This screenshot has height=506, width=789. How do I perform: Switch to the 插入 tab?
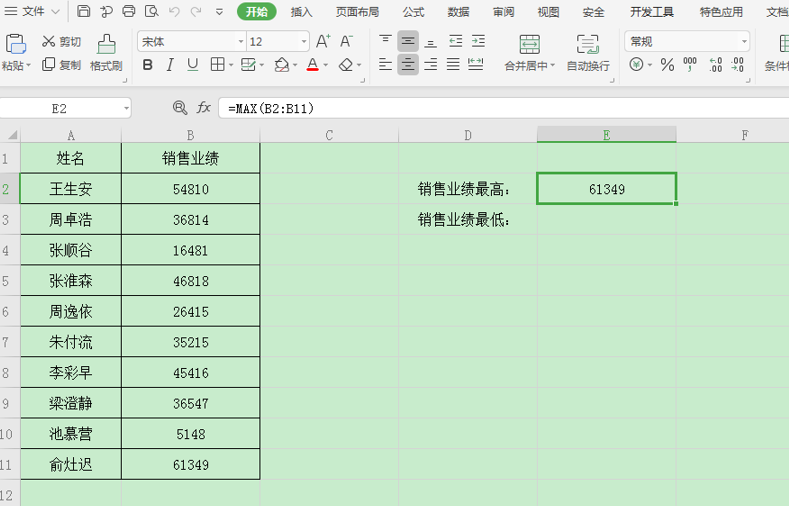pyautogui.click(x=301, y=12)
